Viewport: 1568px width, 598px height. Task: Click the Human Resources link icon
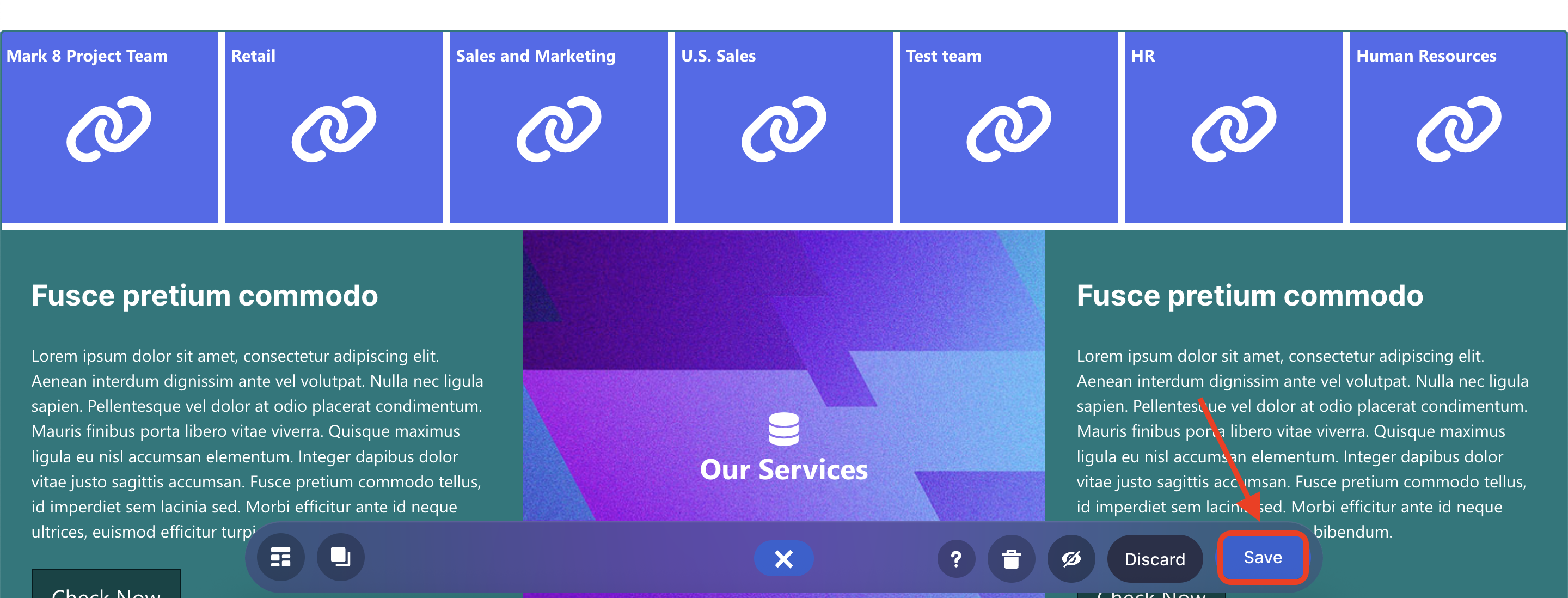(x=1459, y=129)
